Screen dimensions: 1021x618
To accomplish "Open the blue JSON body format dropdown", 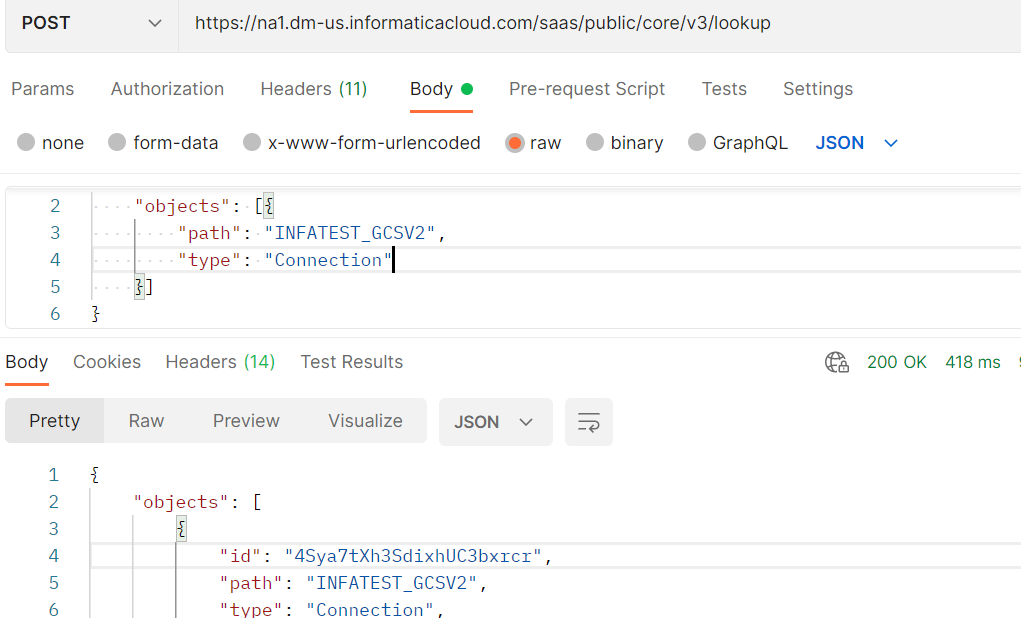I will [x=856, y=143].
